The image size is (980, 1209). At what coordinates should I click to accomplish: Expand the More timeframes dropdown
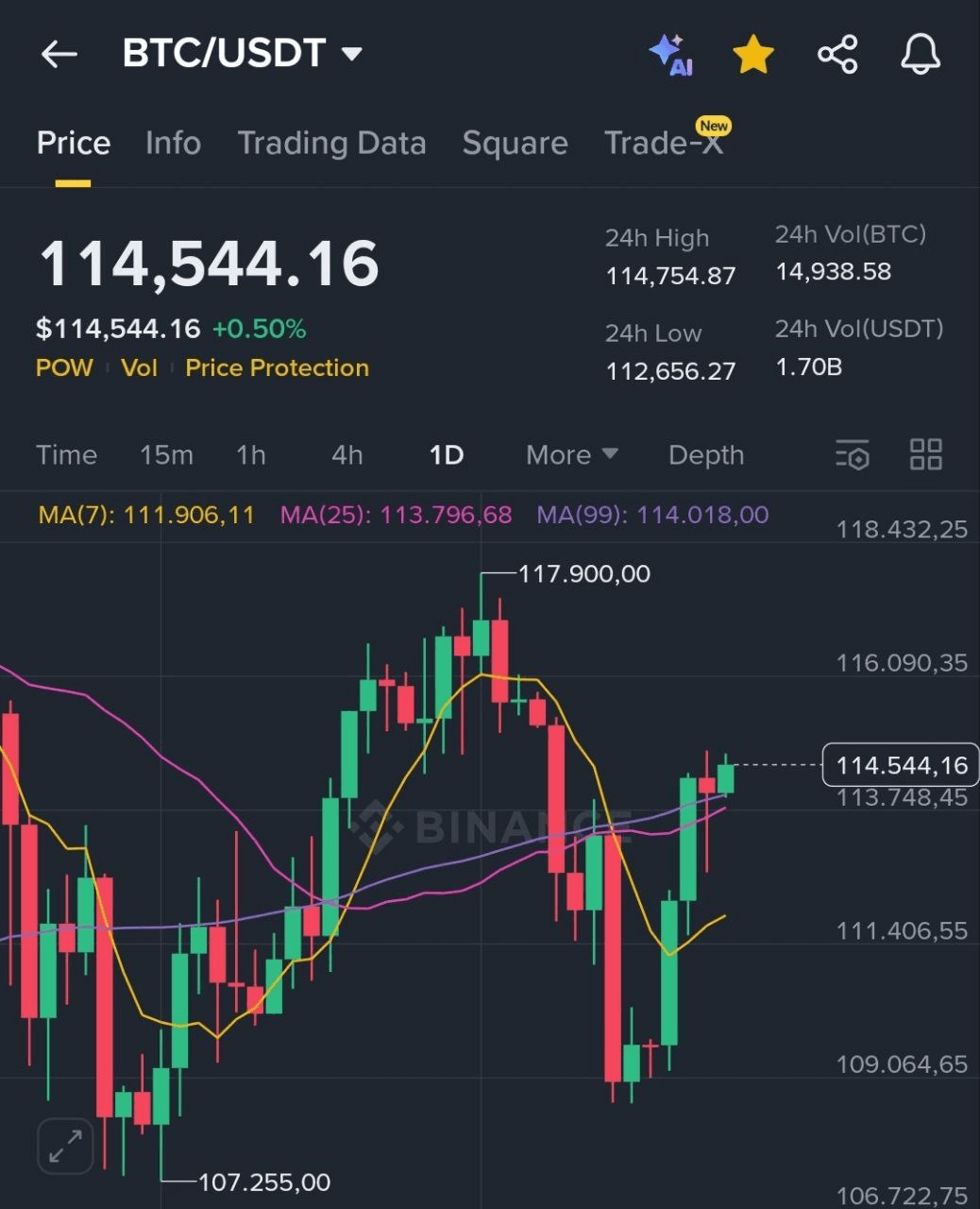pos(571,455)
